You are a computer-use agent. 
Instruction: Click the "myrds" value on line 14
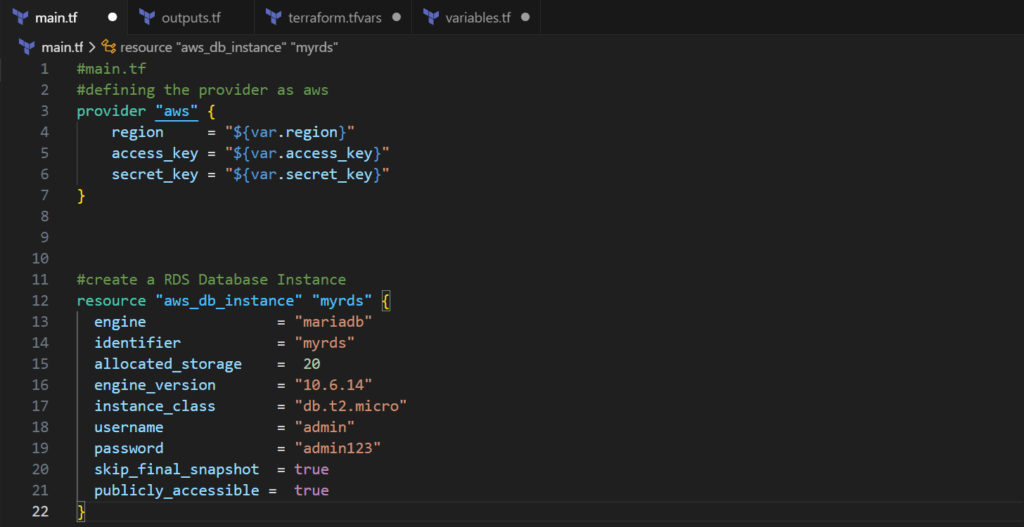point(324,343)
